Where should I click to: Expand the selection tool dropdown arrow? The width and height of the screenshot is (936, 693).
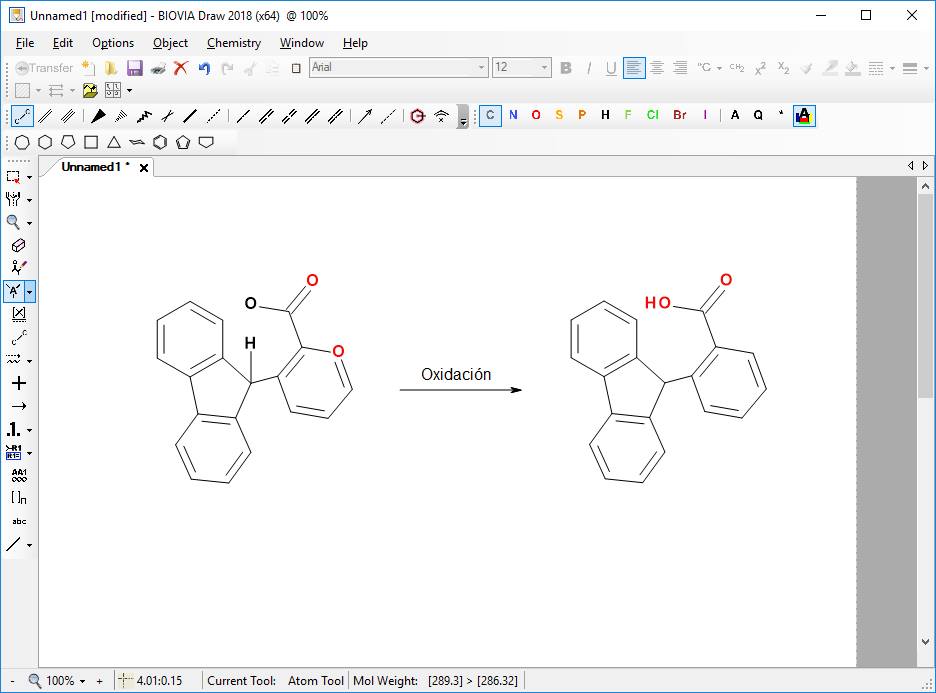(x=29, y=177)
